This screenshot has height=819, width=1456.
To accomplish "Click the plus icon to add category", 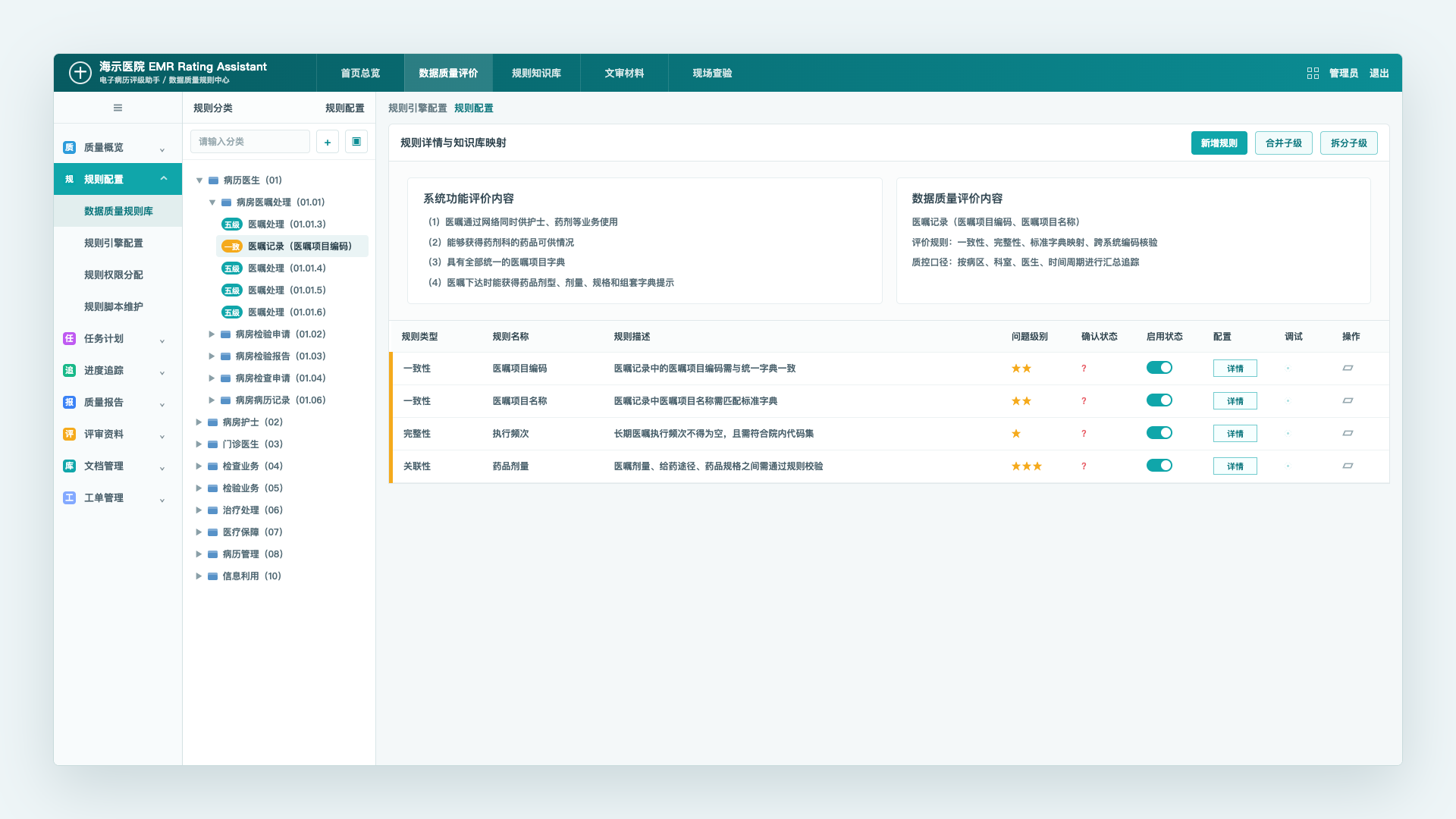I will [x=328, y=142].
